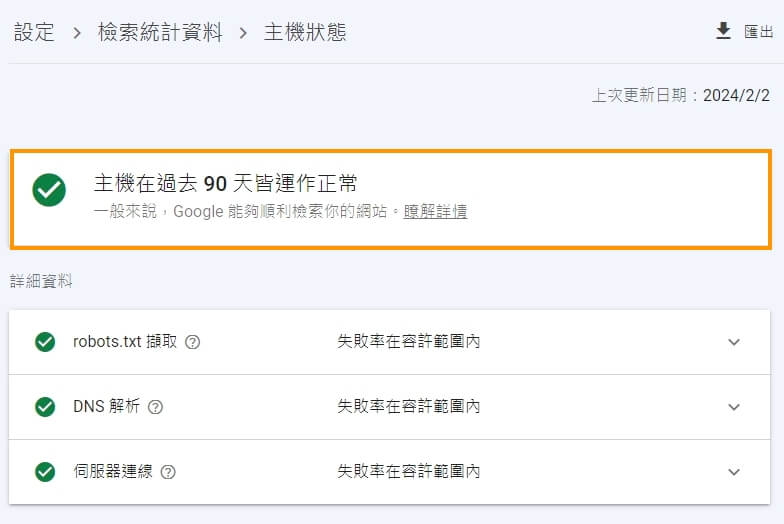Open help icon beside DNS 解析
The image size is (784, 524).
coord(156,407)
